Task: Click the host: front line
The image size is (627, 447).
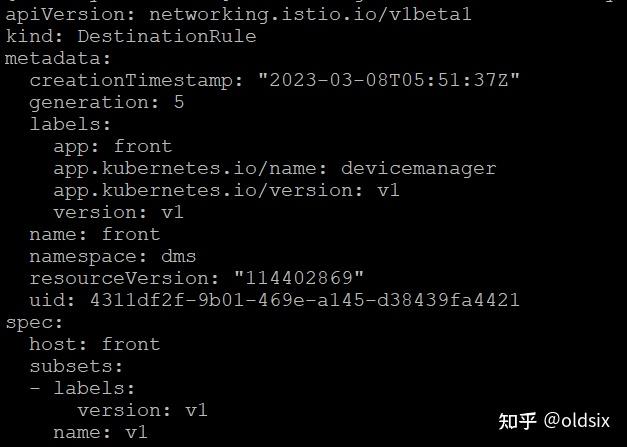Action: (94, 344)
